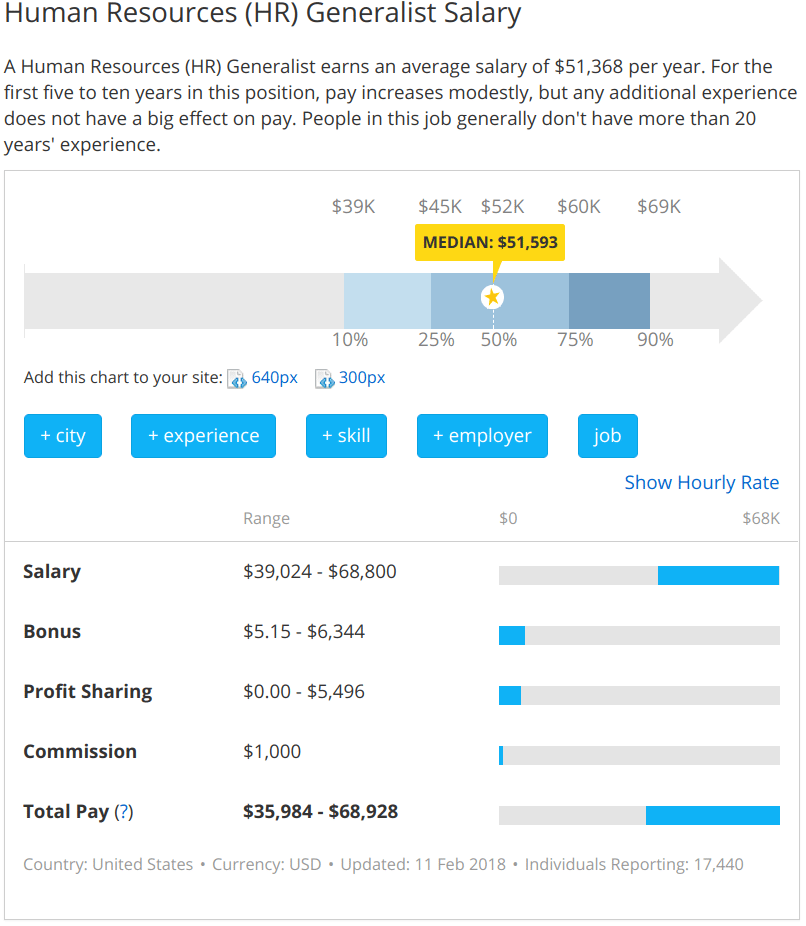Screen dimensions: 806x926
Task: Select the job button
Action: point(607,436)
